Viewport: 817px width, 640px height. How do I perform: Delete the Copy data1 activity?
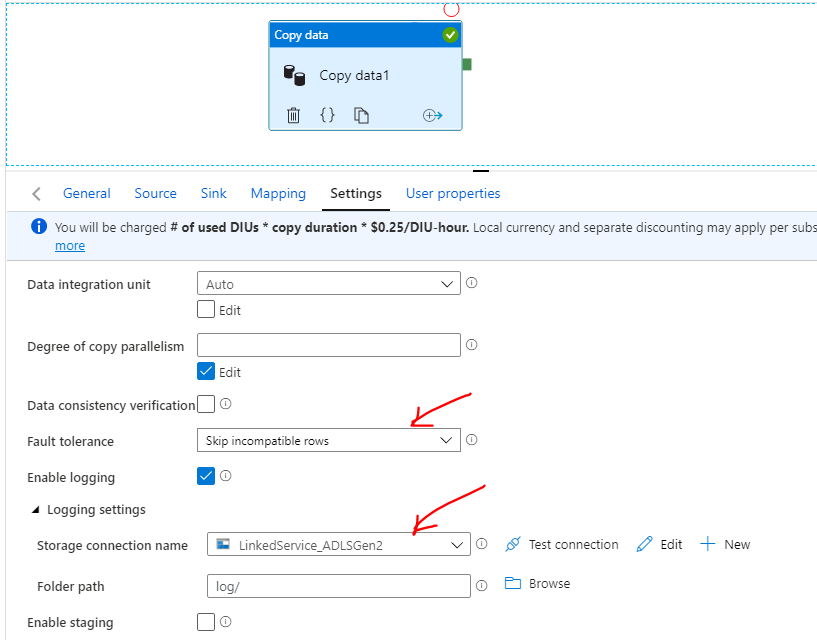[293, 115]
